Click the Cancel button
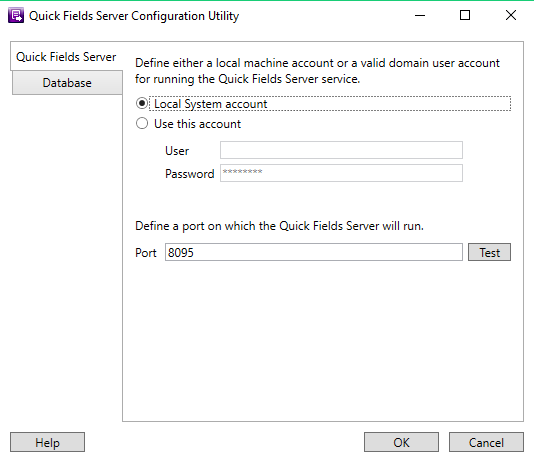 [486, 442]
